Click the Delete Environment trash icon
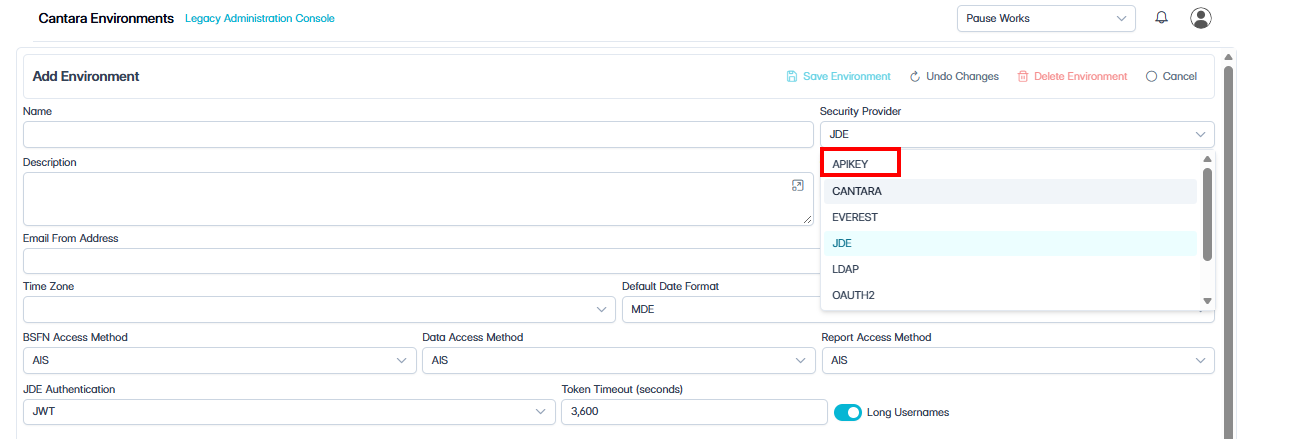The width and height of the screenshot is (1296, 439). (x=1023, y=76)
